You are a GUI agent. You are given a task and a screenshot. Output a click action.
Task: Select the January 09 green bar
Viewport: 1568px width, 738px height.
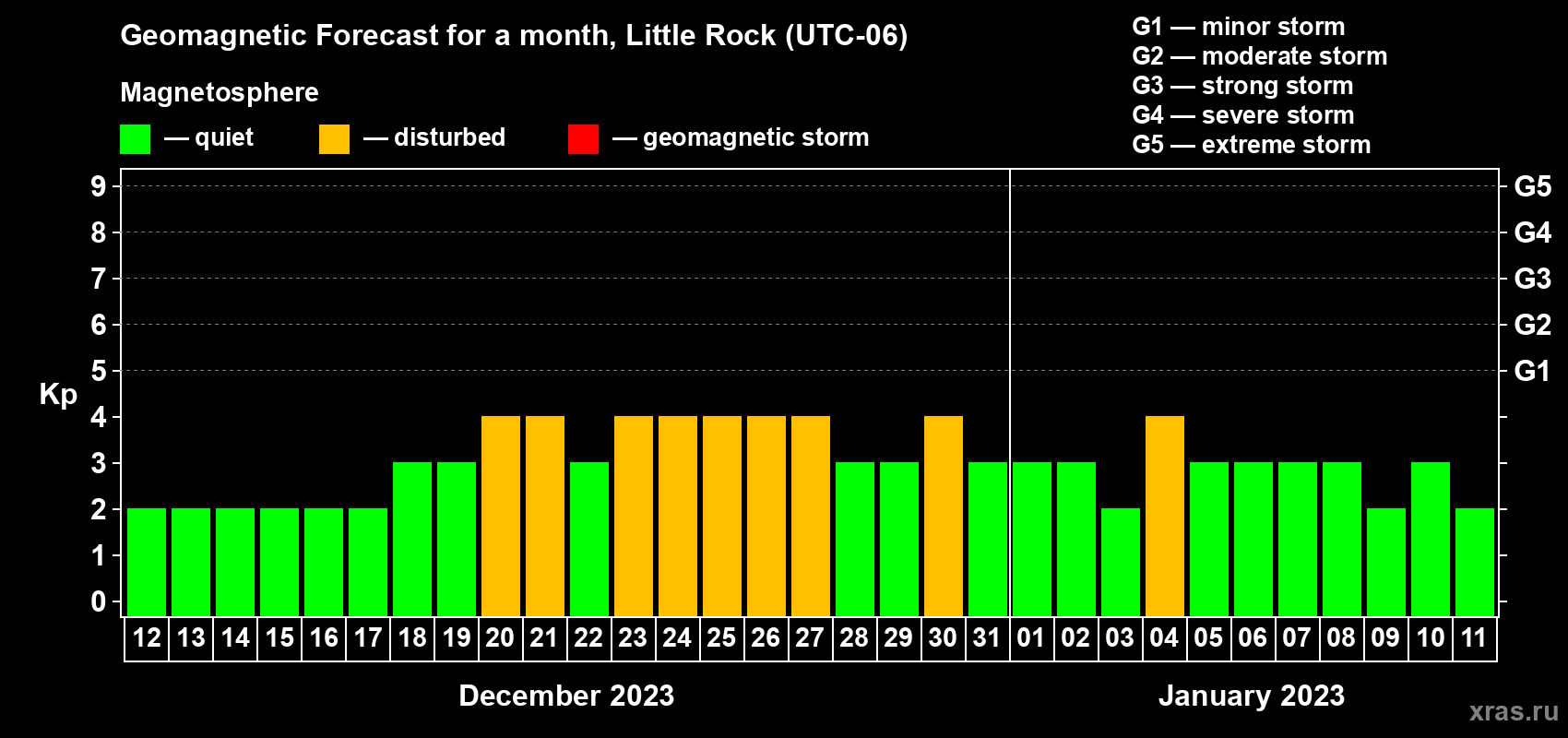[1386, 562]
